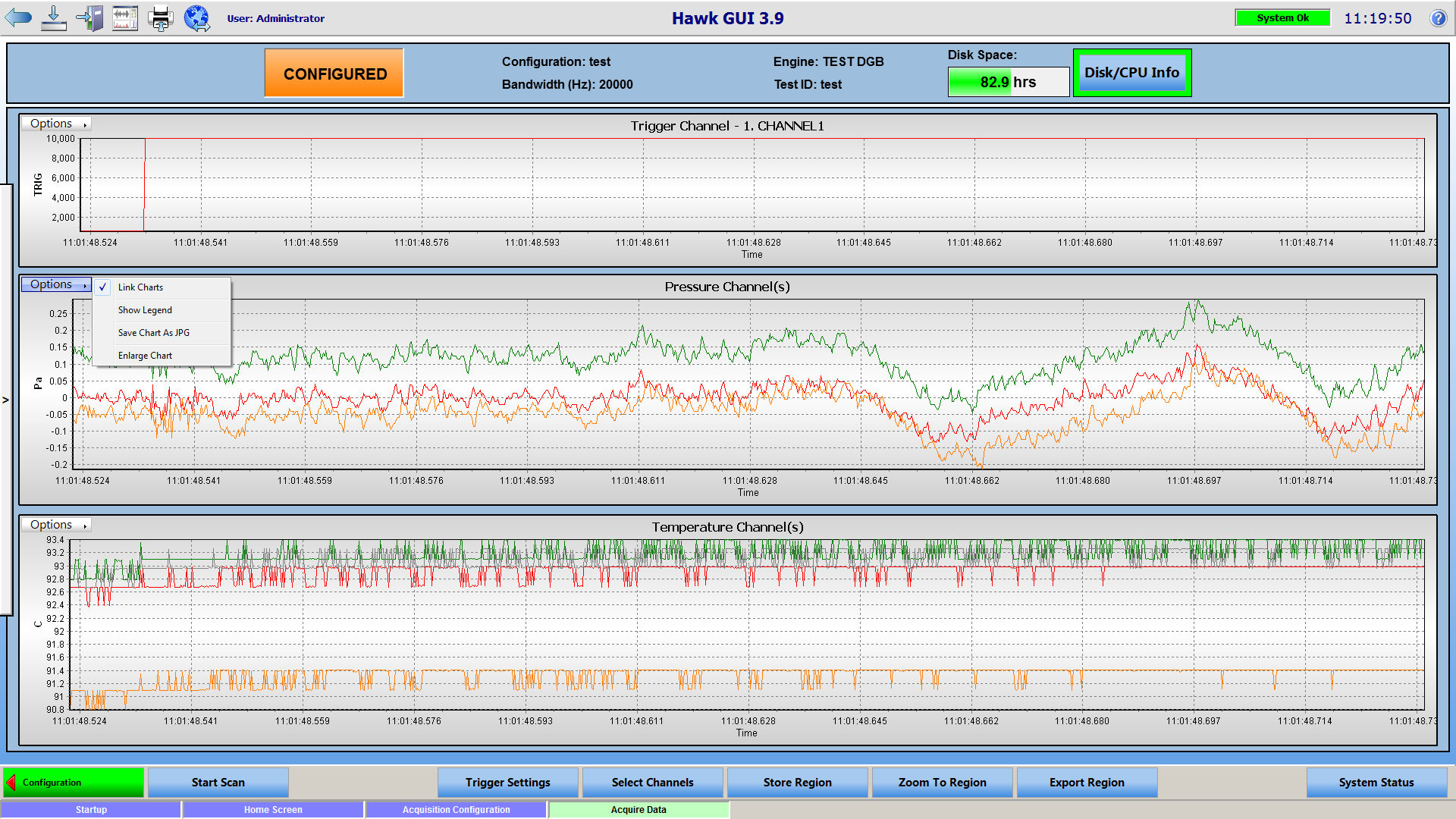Viewport: 1456px width, 819px height.
Task: Click the System Ok status indicator
Action: tap(1282, 18)
